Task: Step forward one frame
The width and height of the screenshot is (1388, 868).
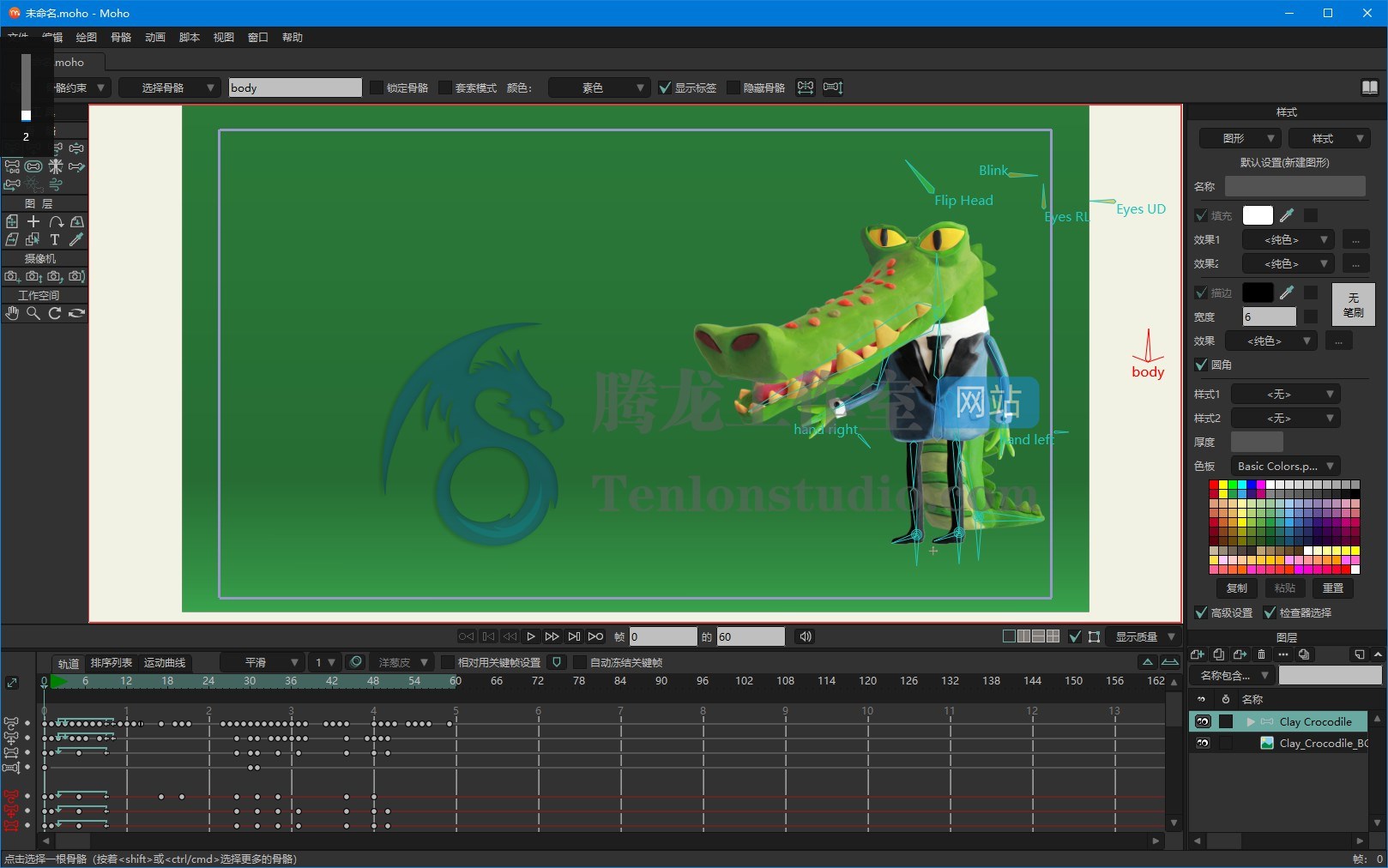Action: click(x=552, y=636)
